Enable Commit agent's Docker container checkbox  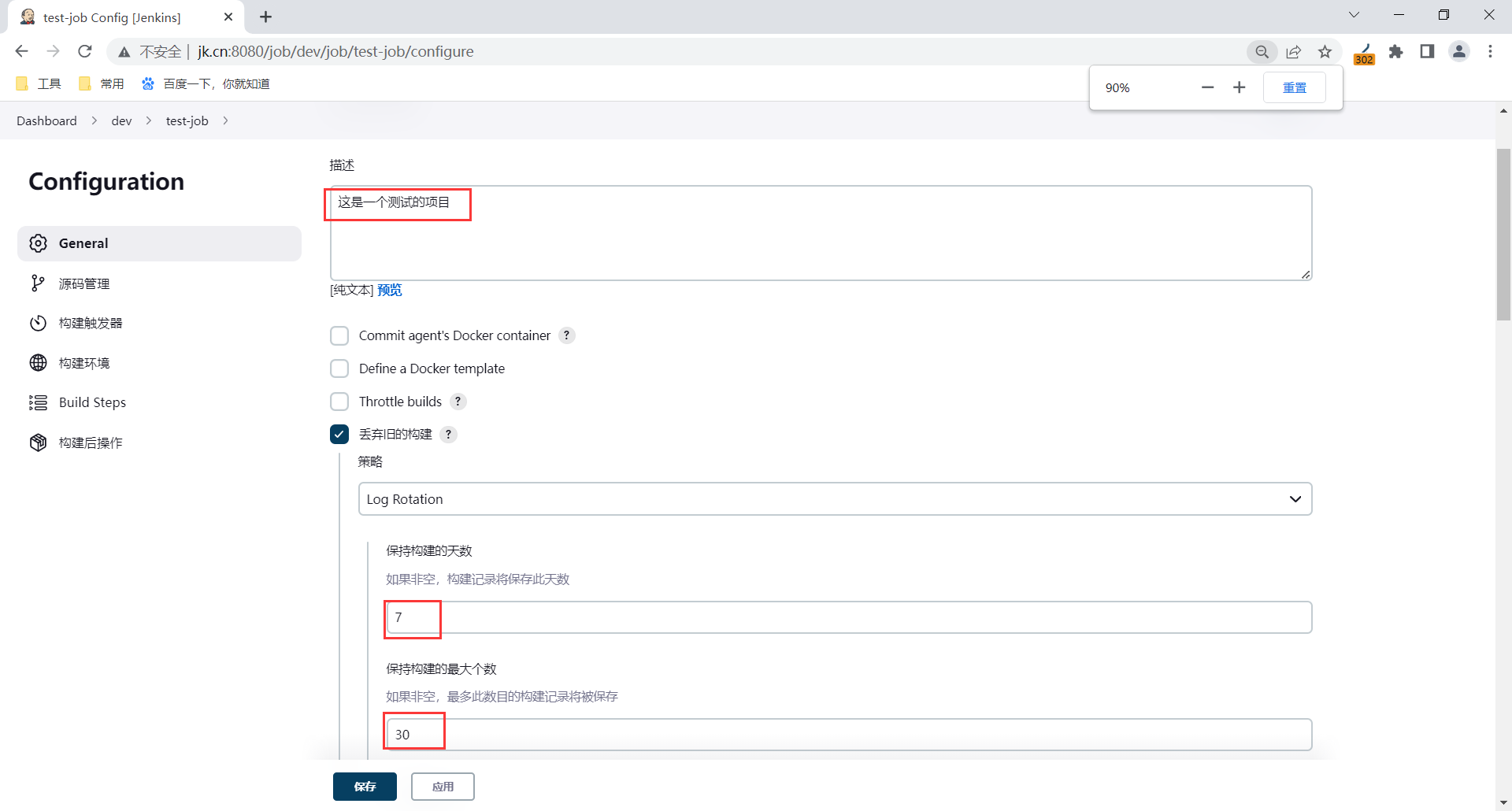(x=339, y=335)
